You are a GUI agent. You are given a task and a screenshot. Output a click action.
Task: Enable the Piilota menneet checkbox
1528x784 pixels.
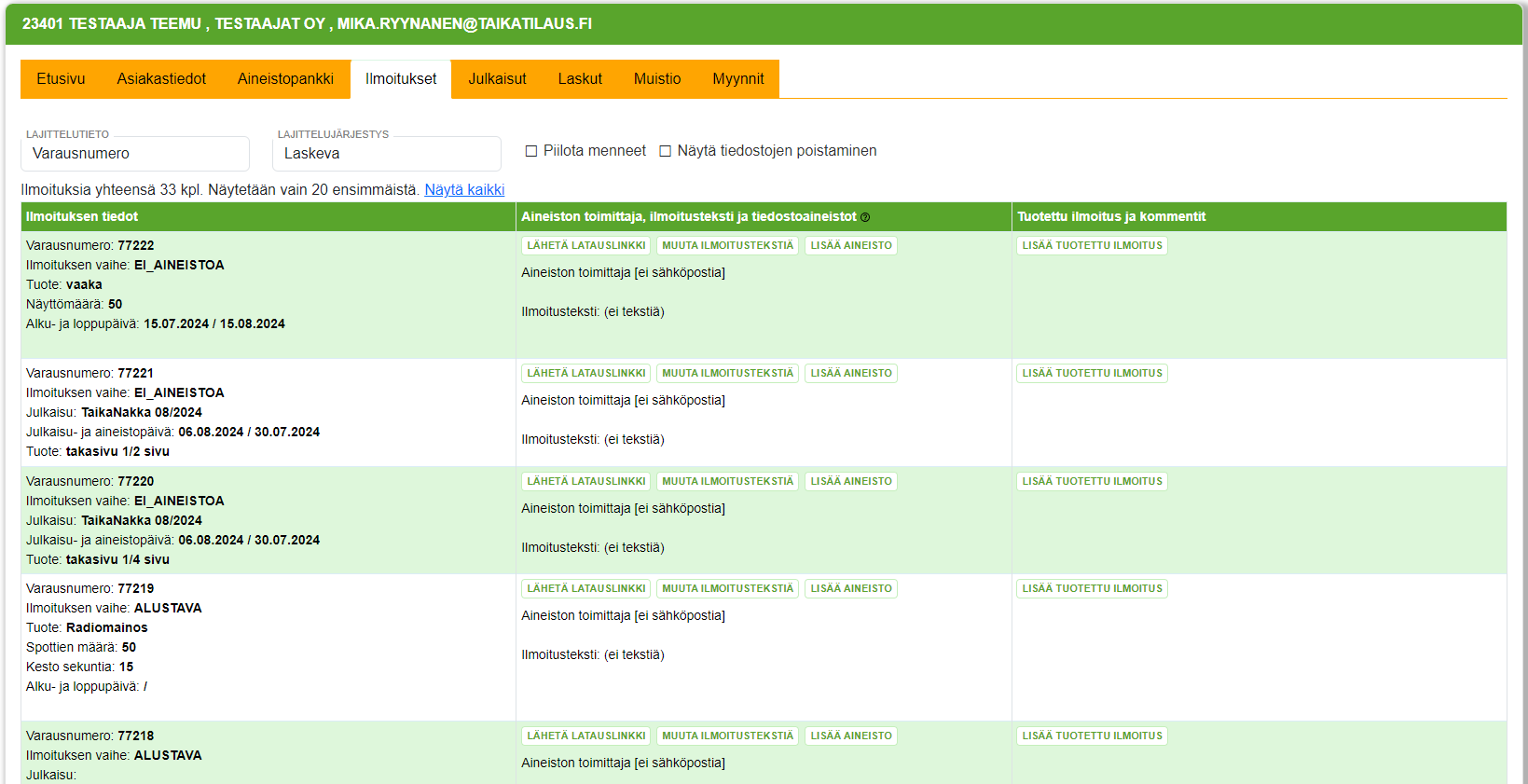click(531, 151)
